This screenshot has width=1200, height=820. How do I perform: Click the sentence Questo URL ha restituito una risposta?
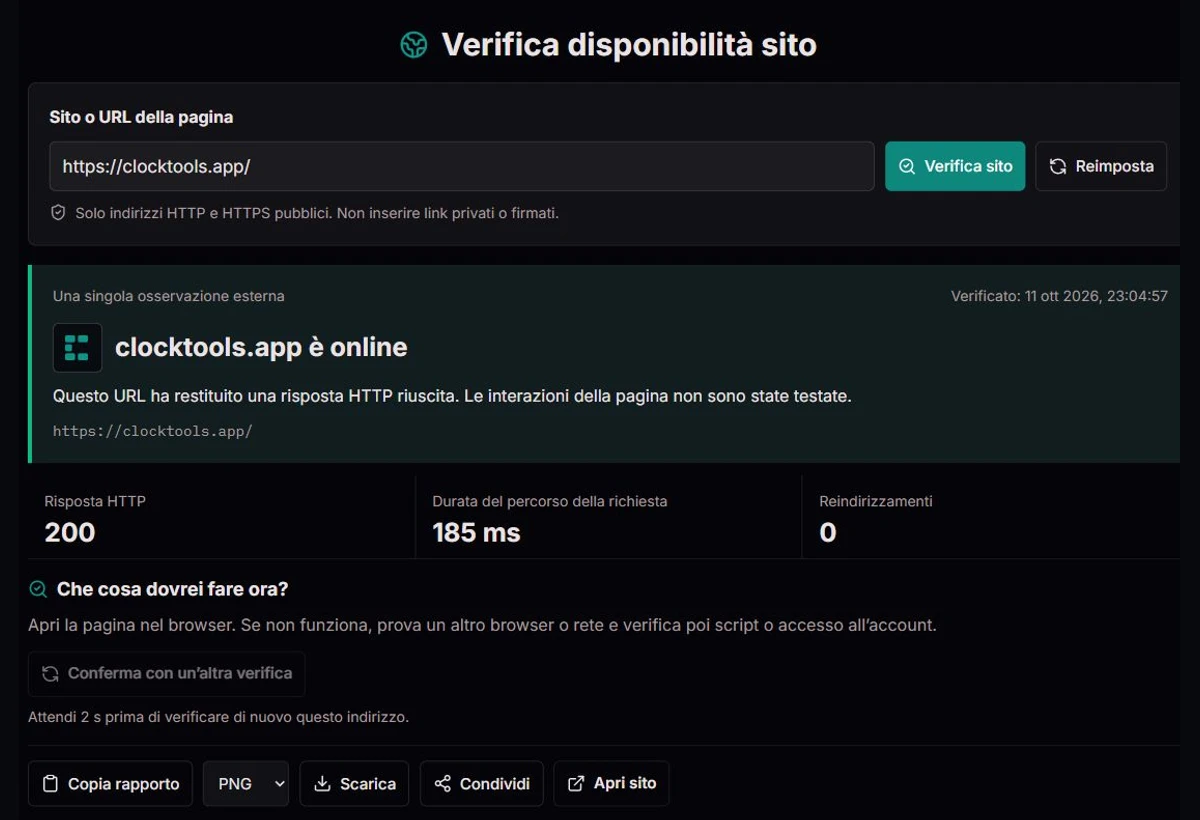pos(452,396)
